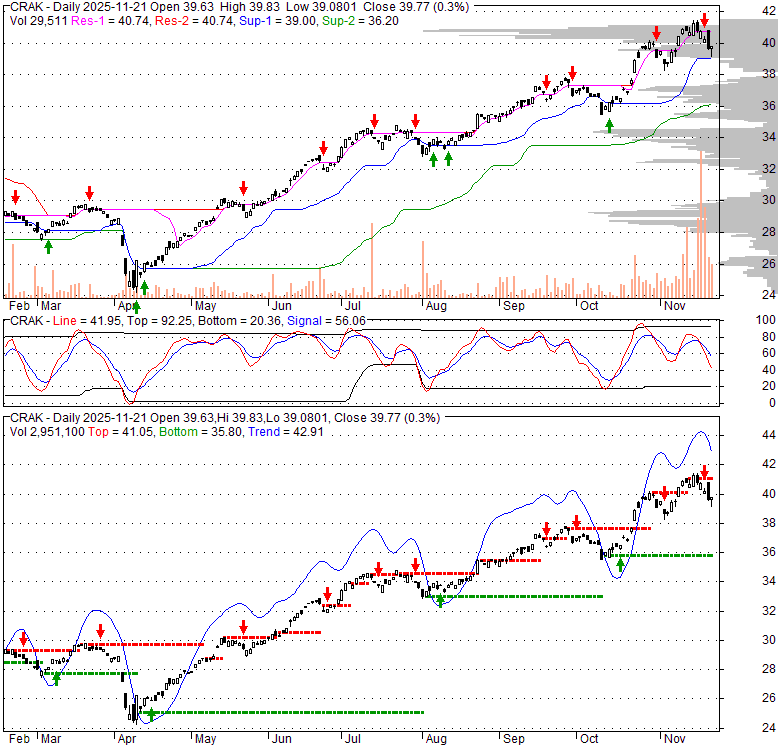
Task: Click red sell arrow above latest November candle, bottom chart
Action: pyautogui.click(x=704, y=471)
